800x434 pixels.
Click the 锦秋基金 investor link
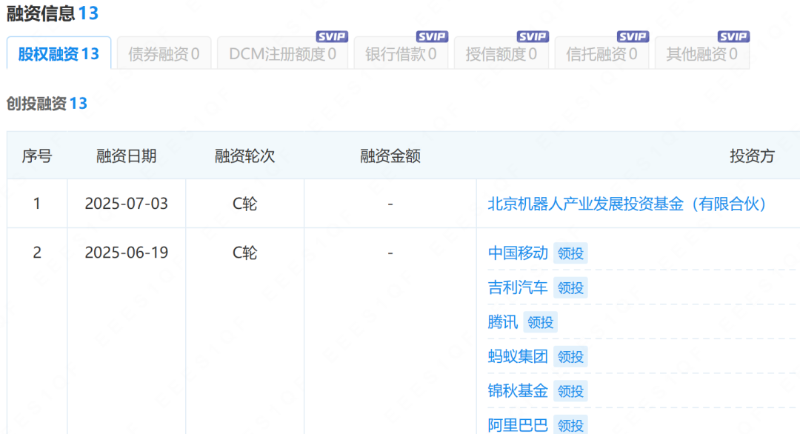517,390
